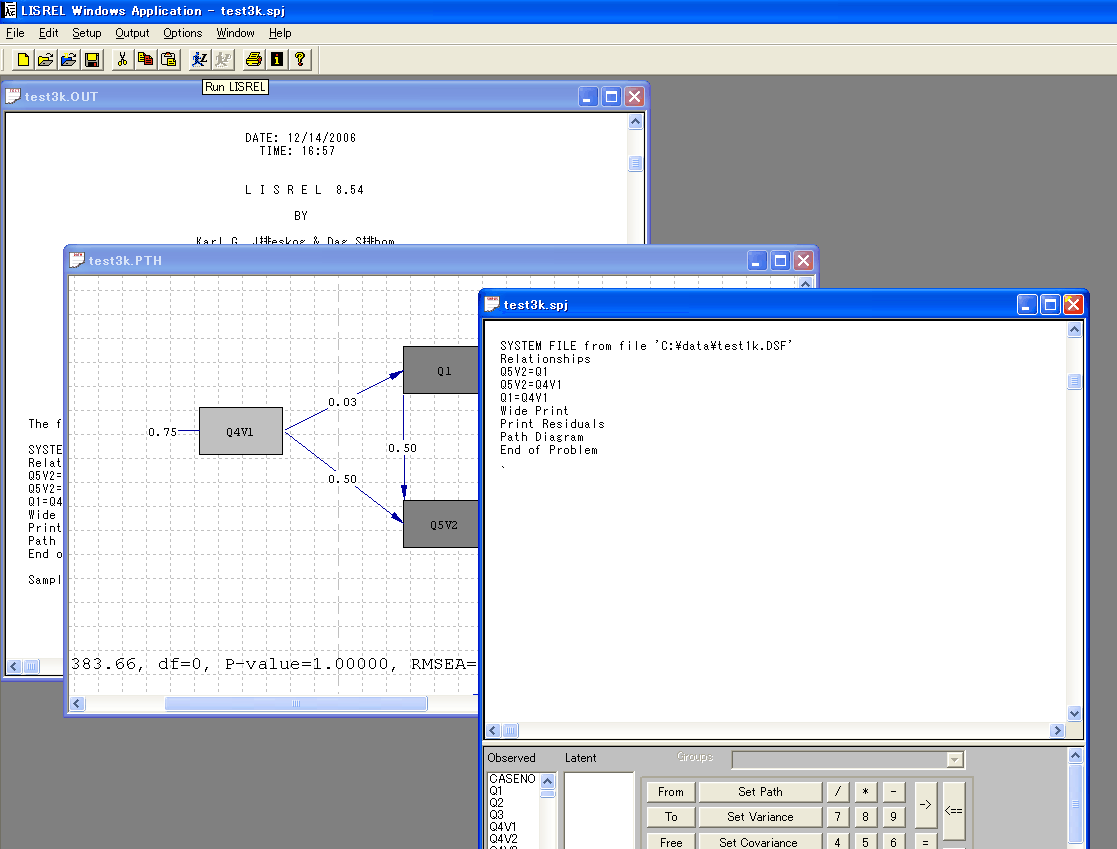Click the 'Q5V2=Q4V1' line in test3k.spj
The image size is (1117, 849).
coord(531,385)
